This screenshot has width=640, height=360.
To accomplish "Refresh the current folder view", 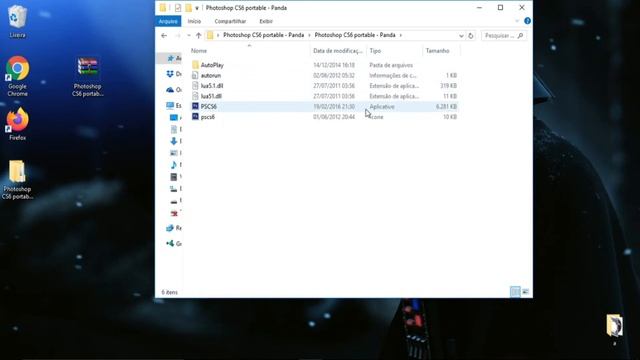I will click(471, 36).
